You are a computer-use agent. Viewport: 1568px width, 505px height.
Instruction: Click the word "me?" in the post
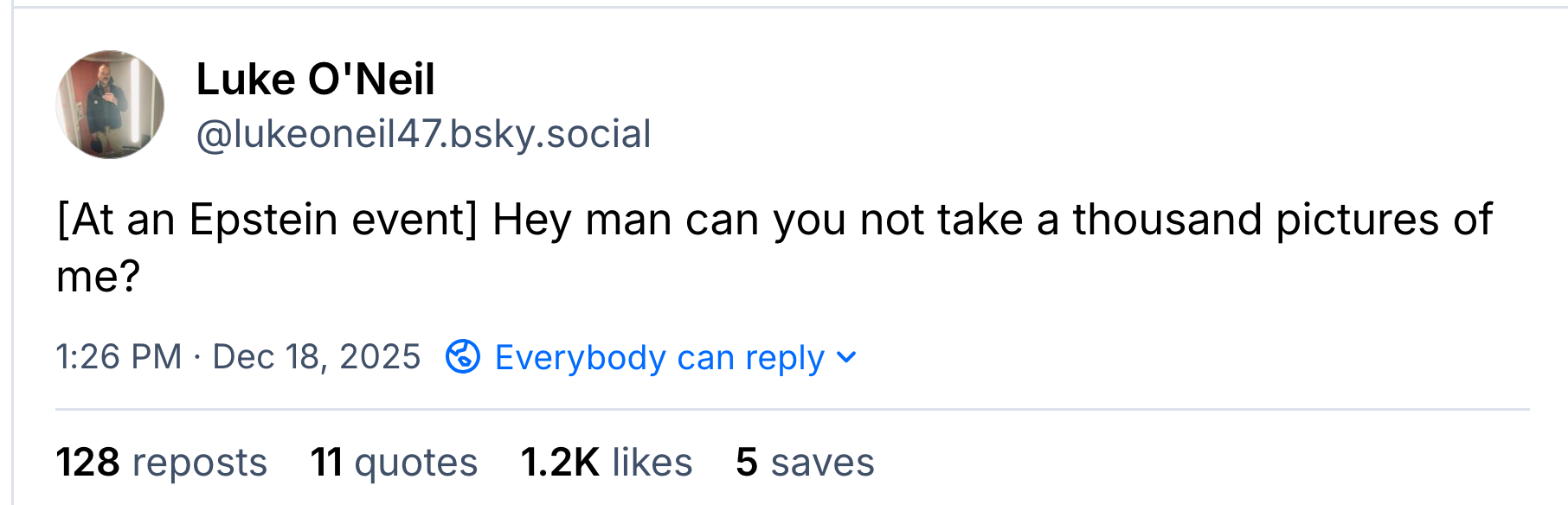[98, 277]
